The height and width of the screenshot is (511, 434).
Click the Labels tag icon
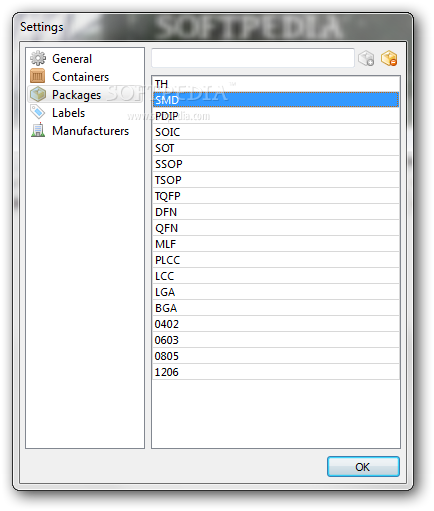click(38, 112)
